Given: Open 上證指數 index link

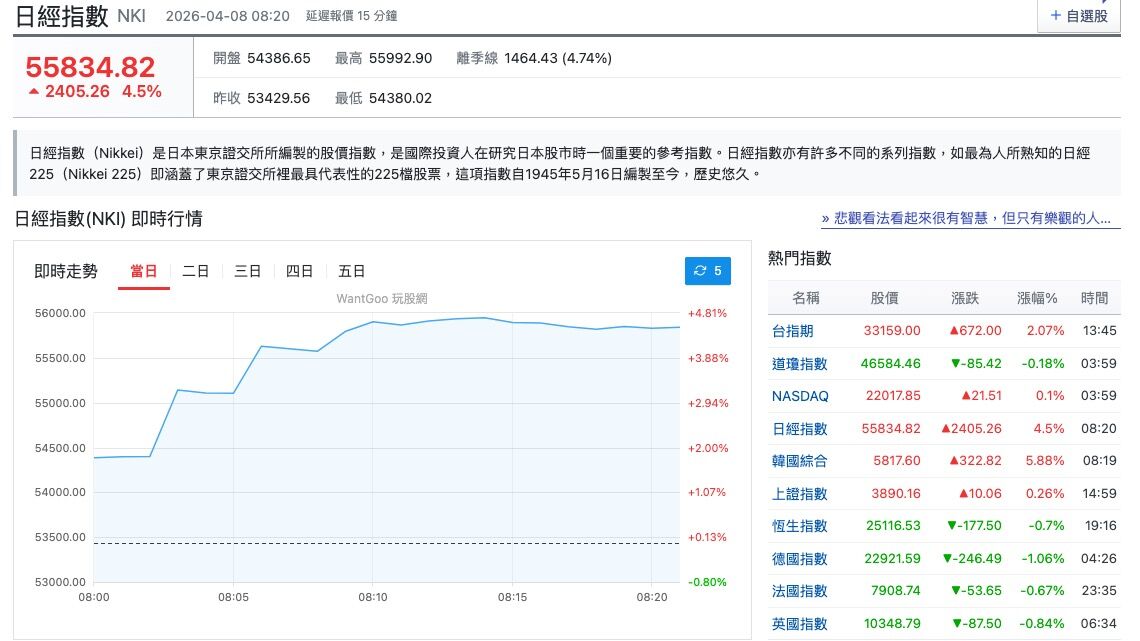Looking at the screenshot, I should click(x=799, y=494).
